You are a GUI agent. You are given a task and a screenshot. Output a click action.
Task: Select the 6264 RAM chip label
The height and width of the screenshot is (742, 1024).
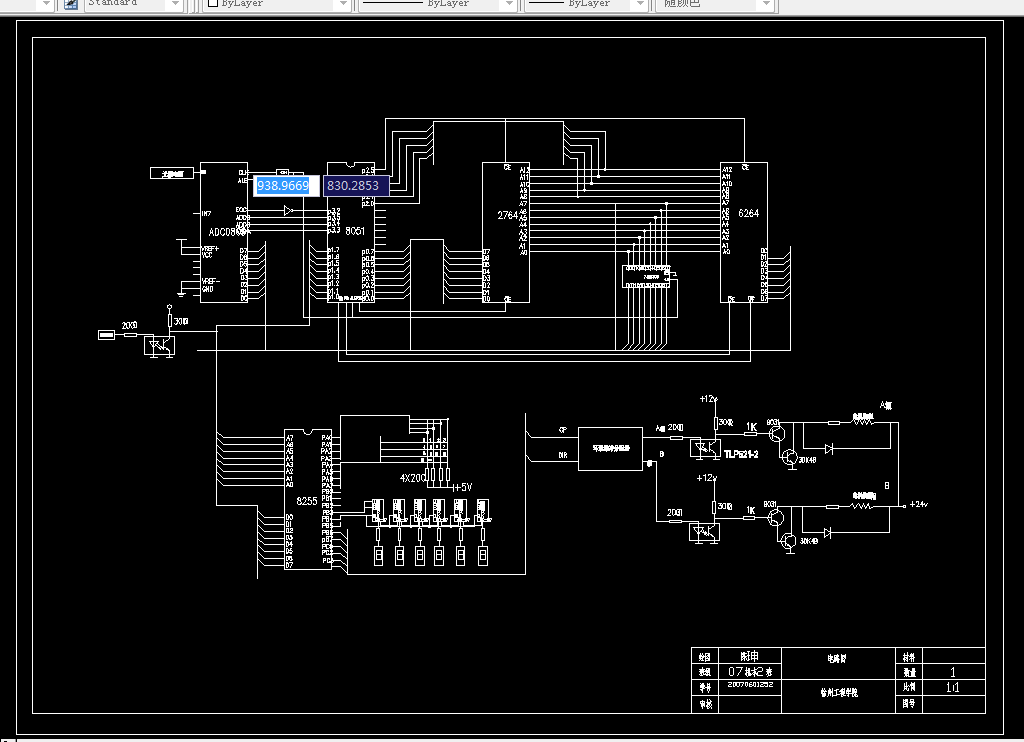[748, 214]
